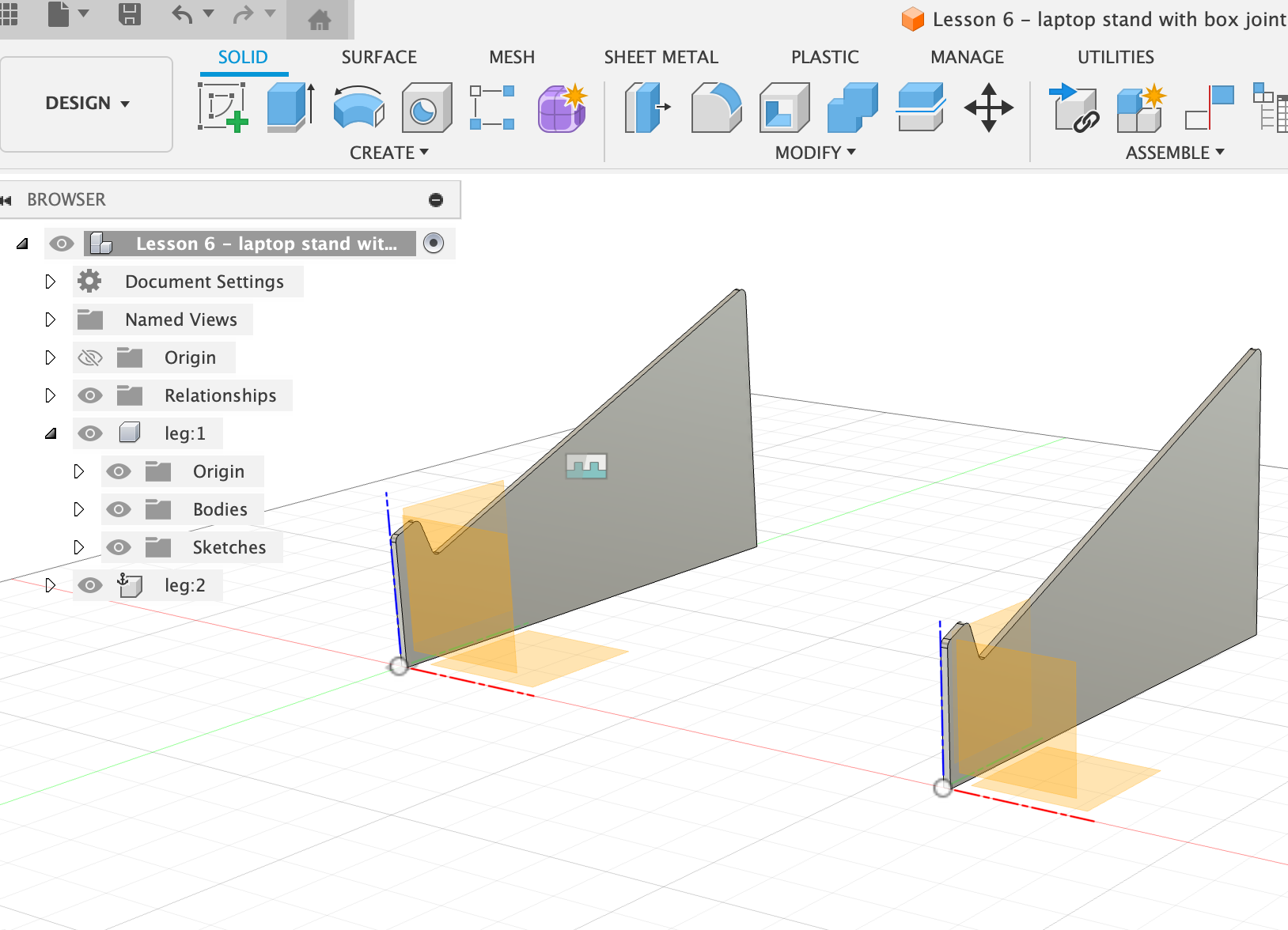Click the Create Sketch tool icon

coord(223,107)
